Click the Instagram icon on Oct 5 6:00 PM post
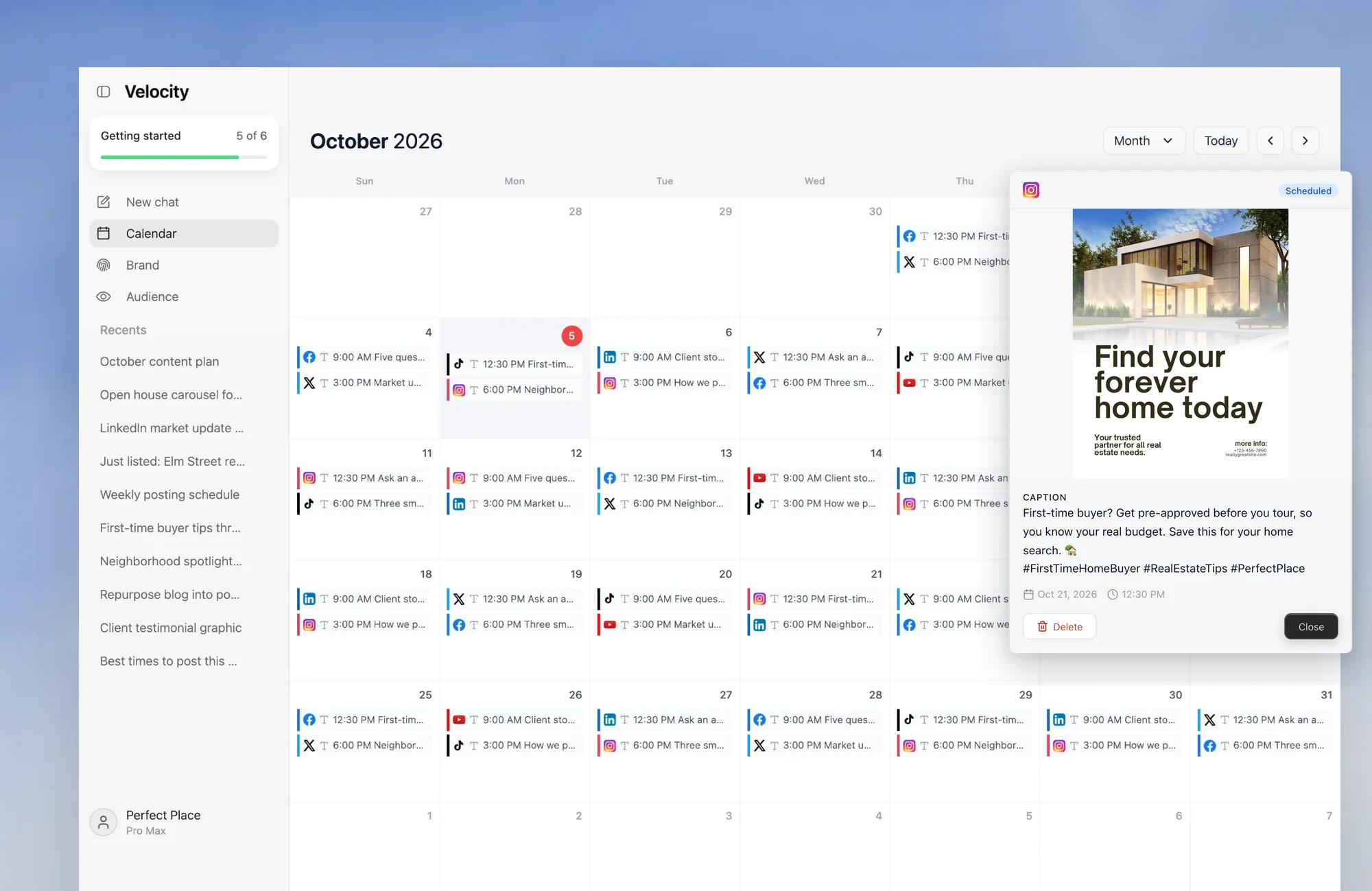The image size is (1372, 891). [459, 390]
